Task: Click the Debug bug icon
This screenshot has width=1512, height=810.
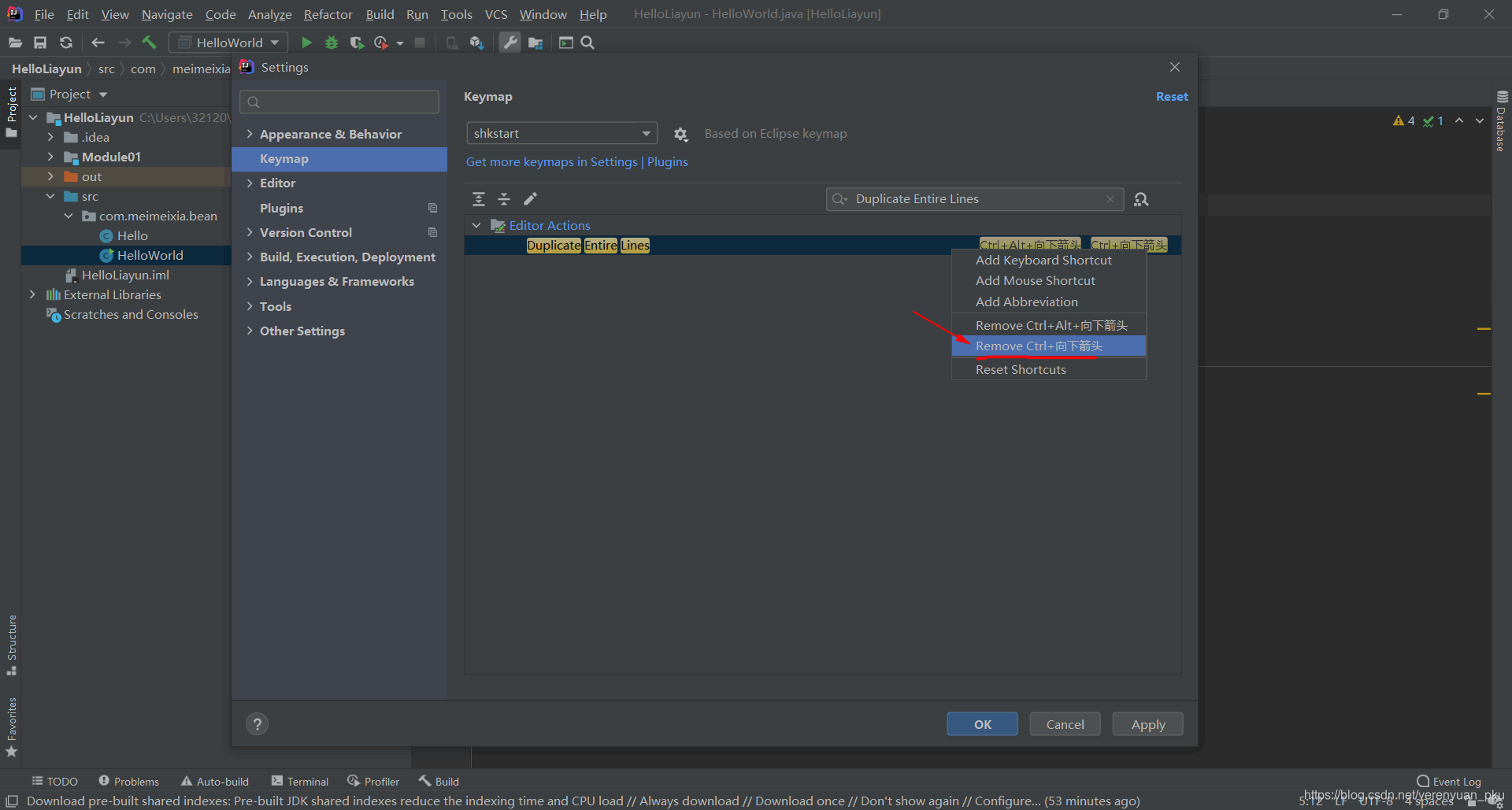Action: pyautogui.click(x=332, y=43)
